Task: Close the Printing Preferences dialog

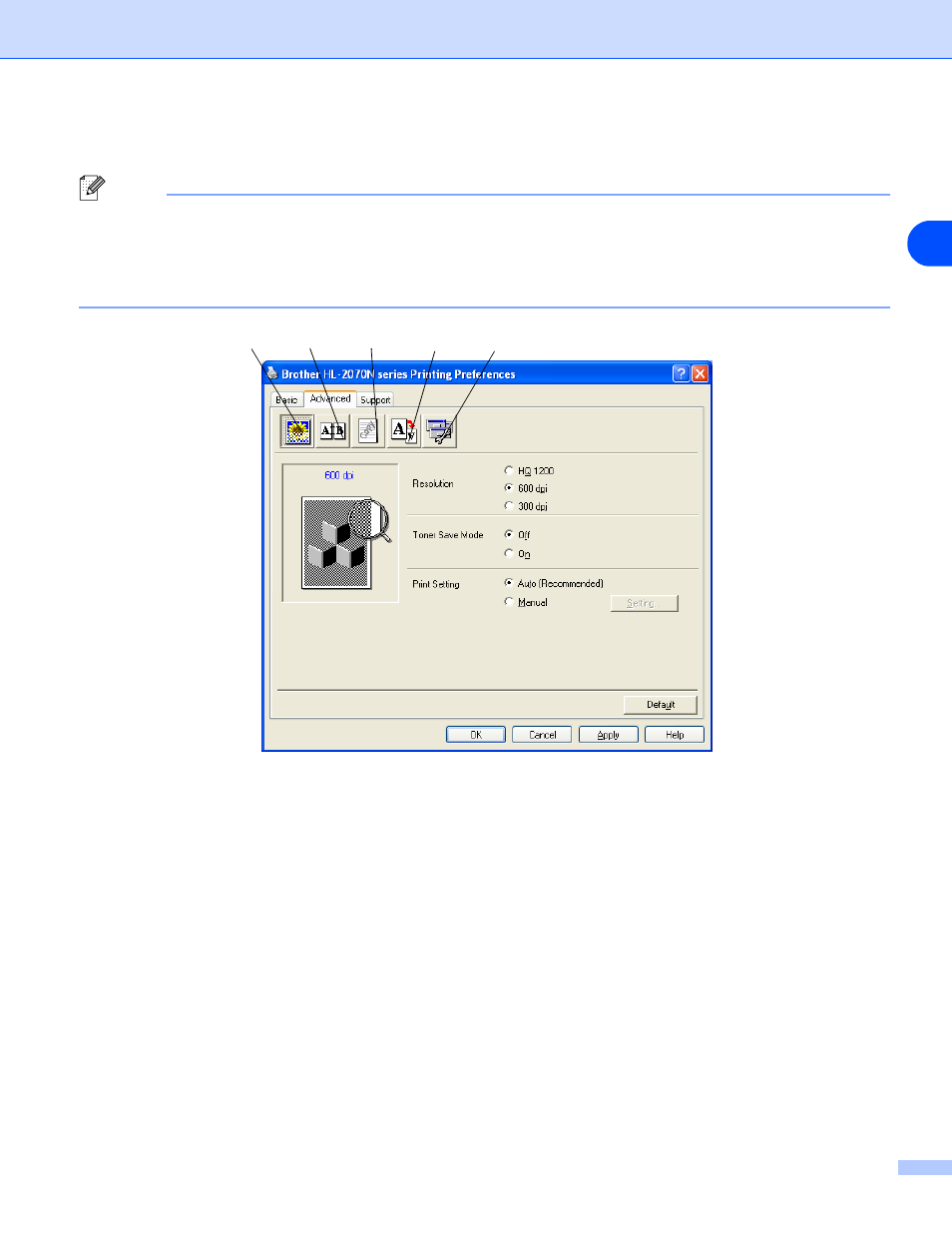Action: pos(700,373)
